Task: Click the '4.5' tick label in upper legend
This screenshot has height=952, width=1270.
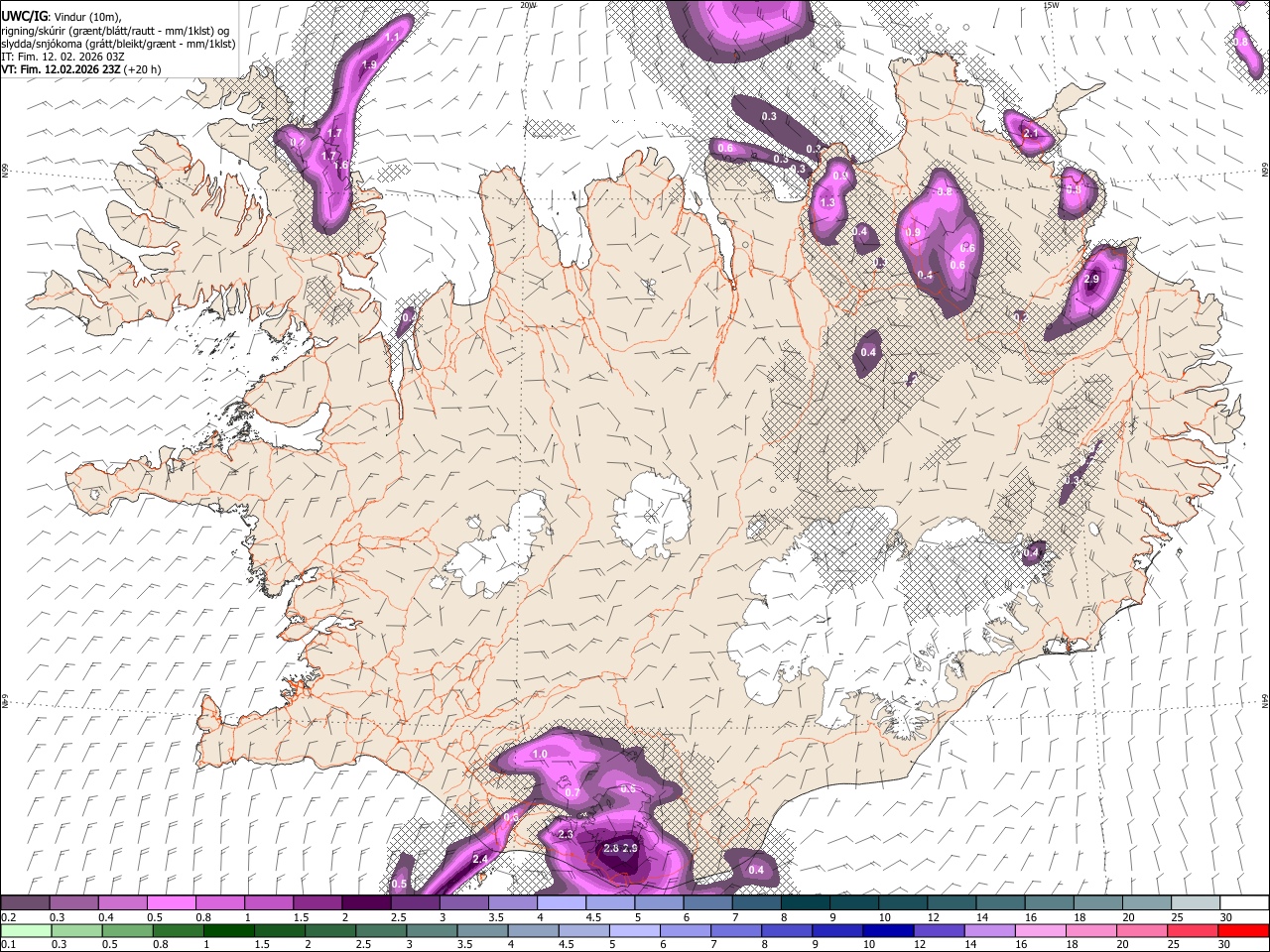Action: coord(593,917)
